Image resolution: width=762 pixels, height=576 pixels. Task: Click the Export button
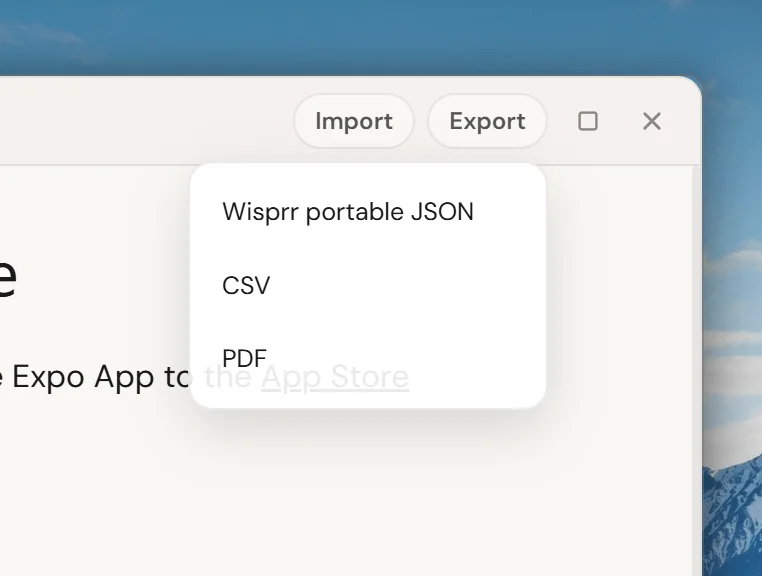coord(487,121)
